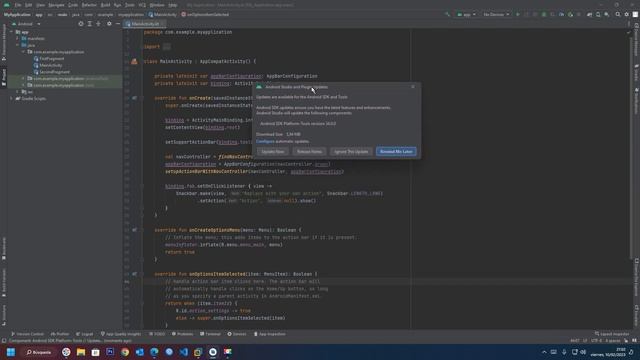Click the Sync Project with Gradle icon

click(x=589, y=14)
